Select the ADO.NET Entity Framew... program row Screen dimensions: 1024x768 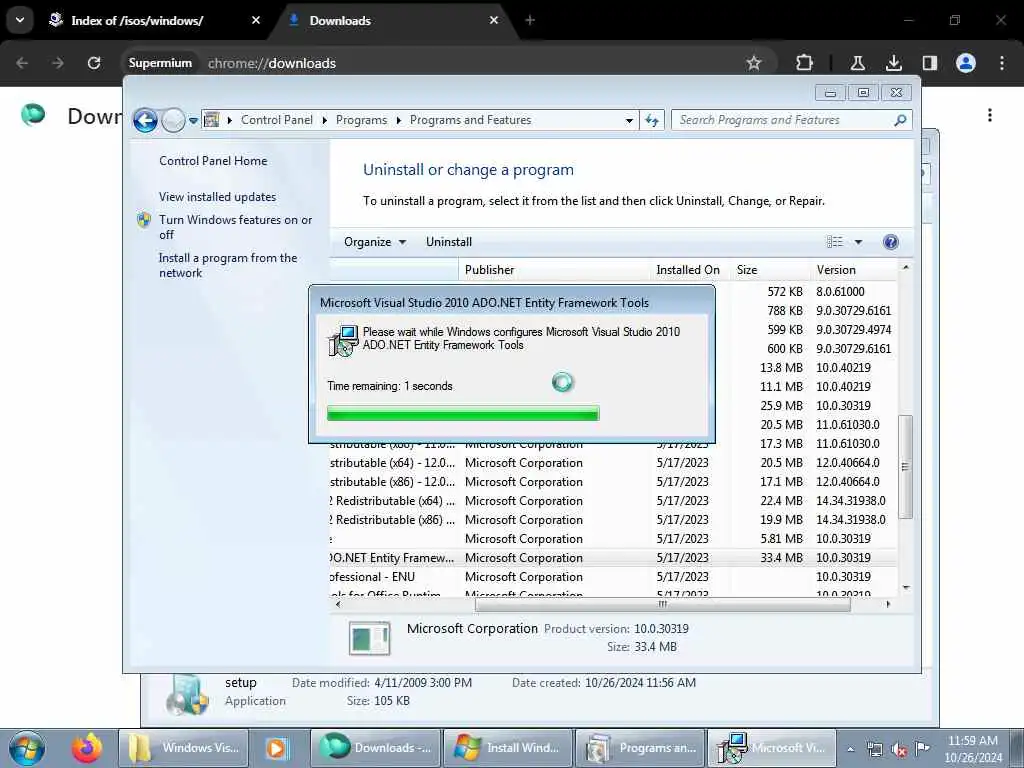pos(613,558)
